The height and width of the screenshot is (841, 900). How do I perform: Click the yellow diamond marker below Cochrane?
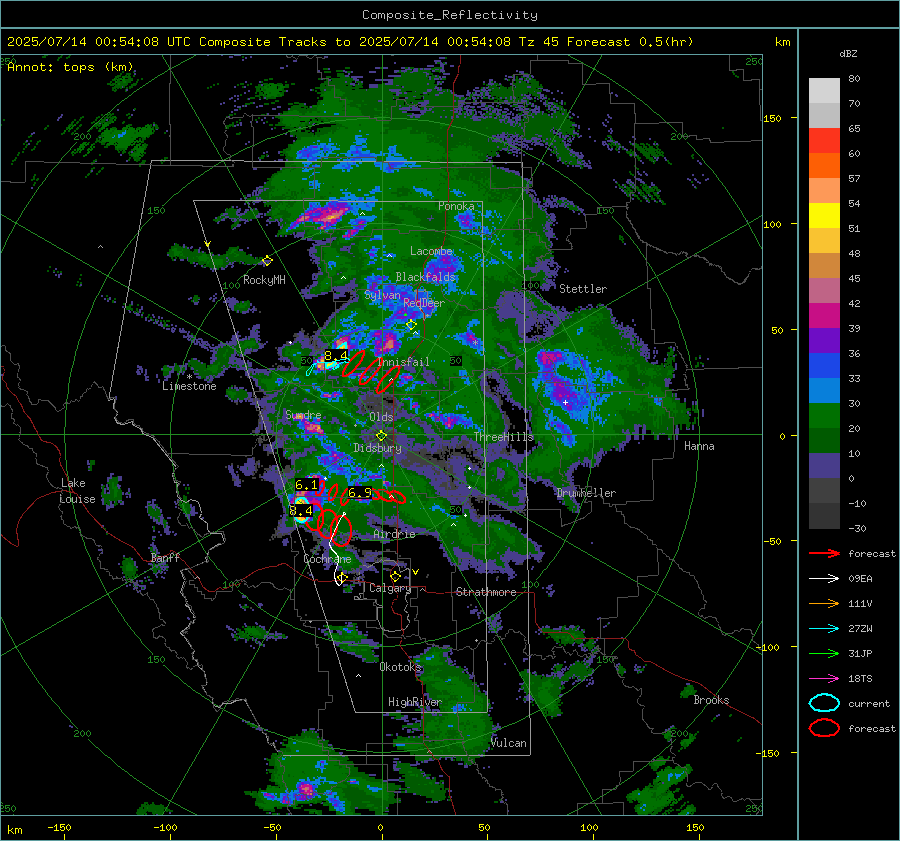click(x=342, y=578)
